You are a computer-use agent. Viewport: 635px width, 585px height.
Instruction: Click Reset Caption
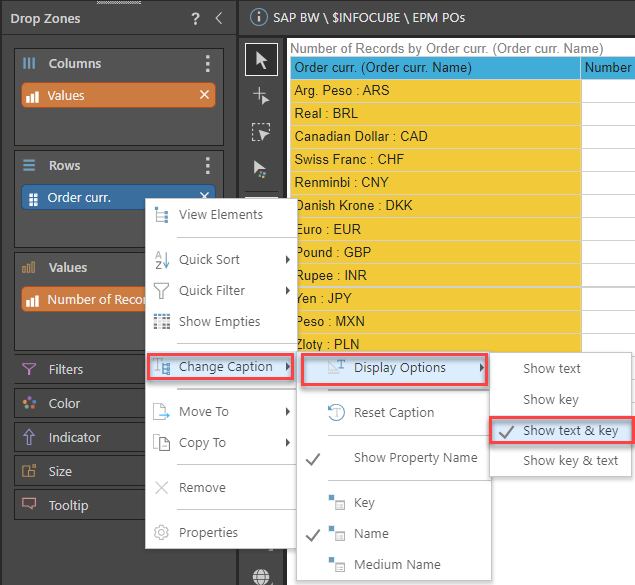(393, 412)
